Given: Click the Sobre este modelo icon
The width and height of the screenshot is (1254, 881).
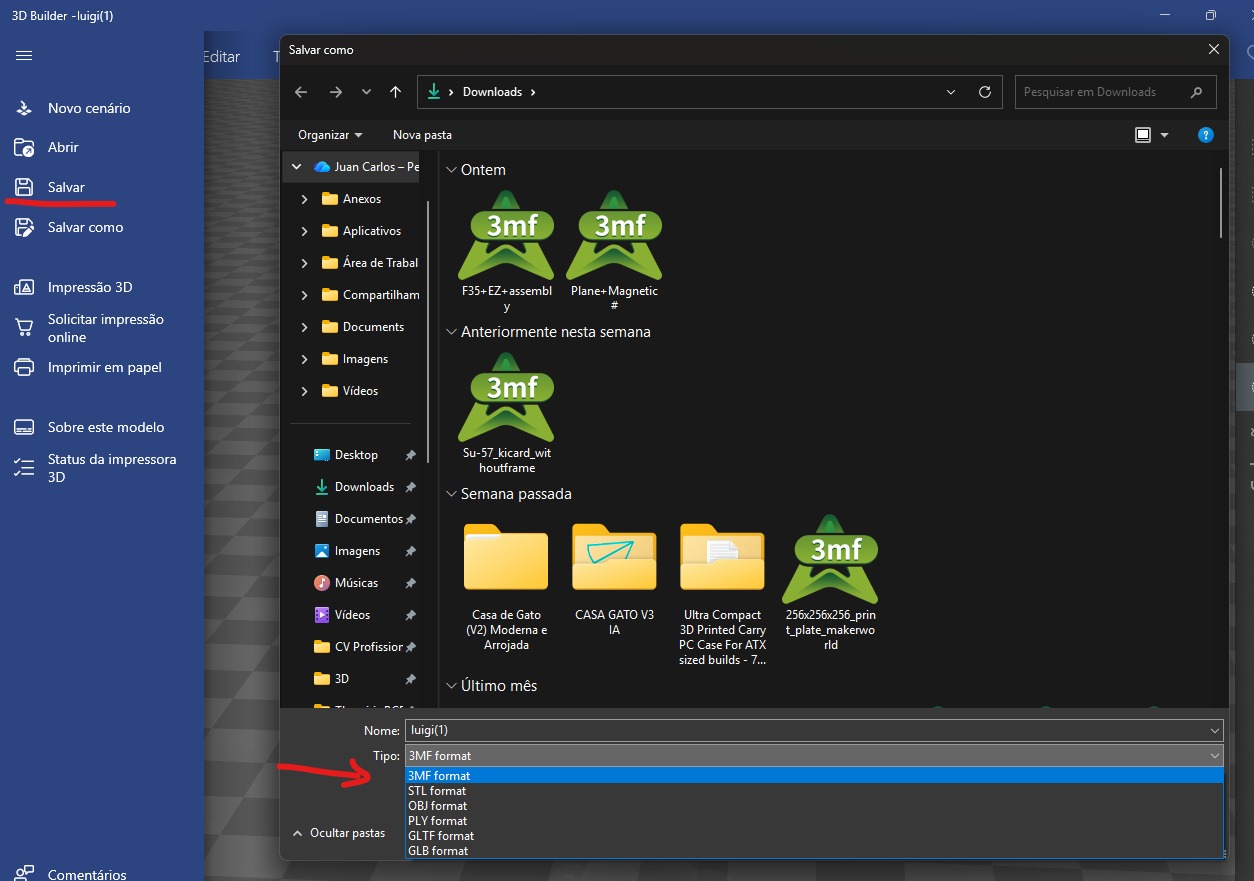Looking at the screenshot, I should (x=24, y=427).
